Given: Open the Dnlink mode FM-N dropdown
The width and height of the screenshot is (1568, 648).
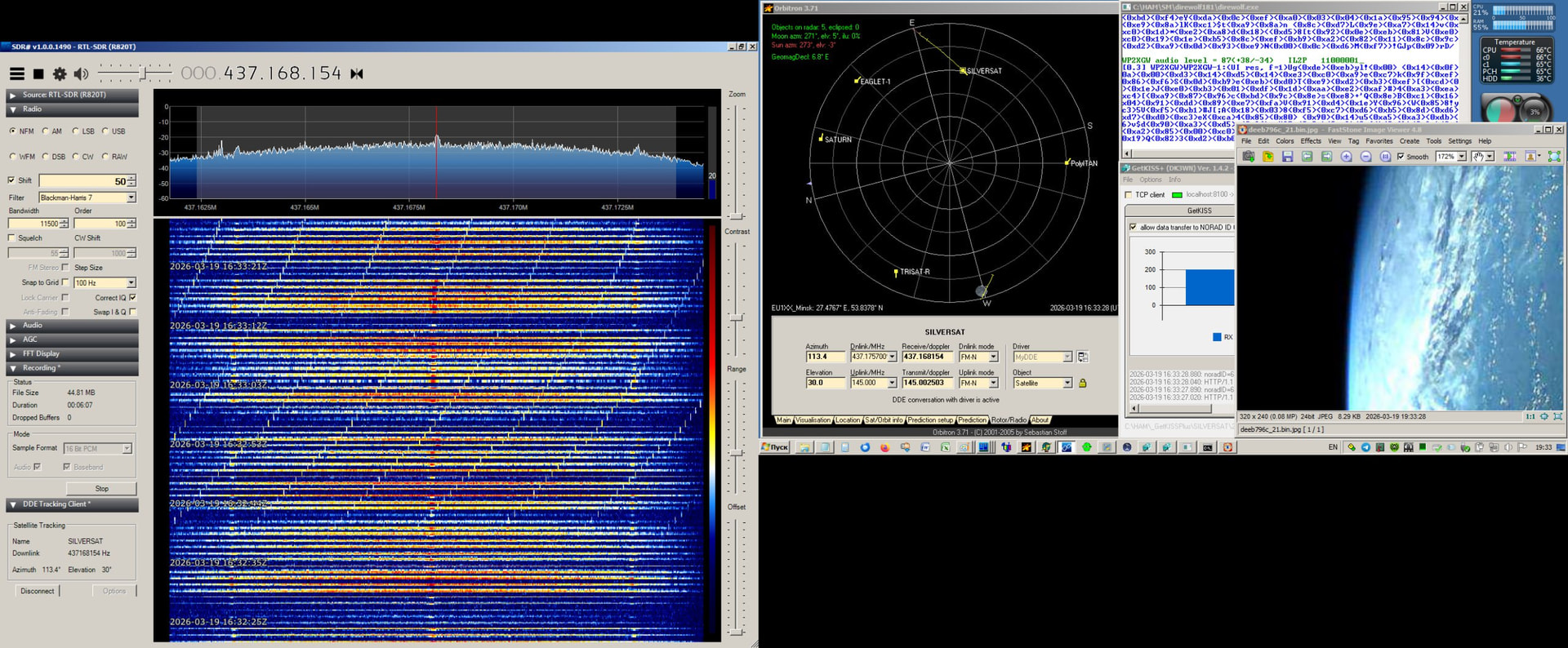Looking at the screenshot, I should point(993,357).
